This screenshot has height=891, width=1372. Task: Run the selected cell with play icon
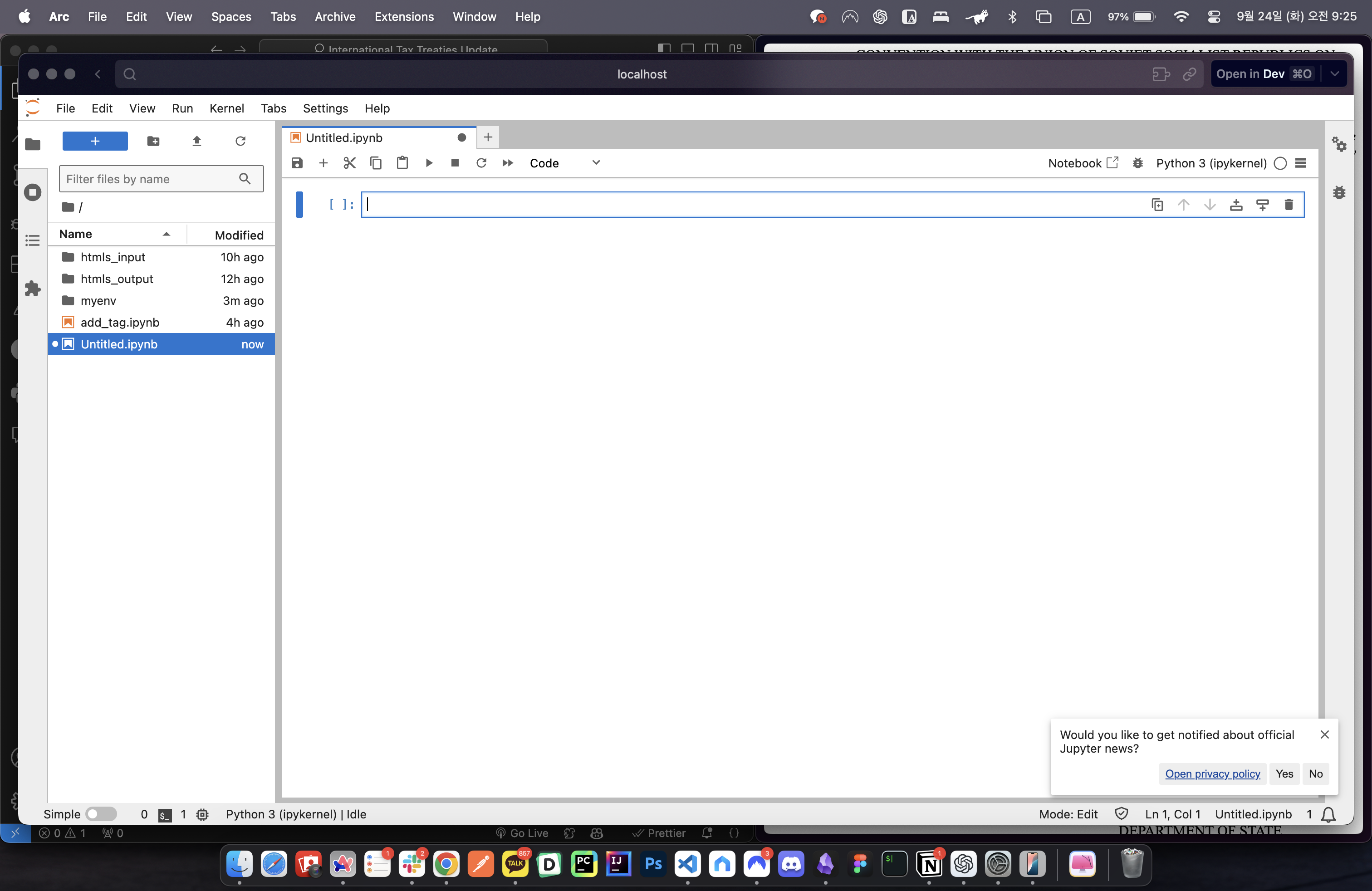click(429, 163)
